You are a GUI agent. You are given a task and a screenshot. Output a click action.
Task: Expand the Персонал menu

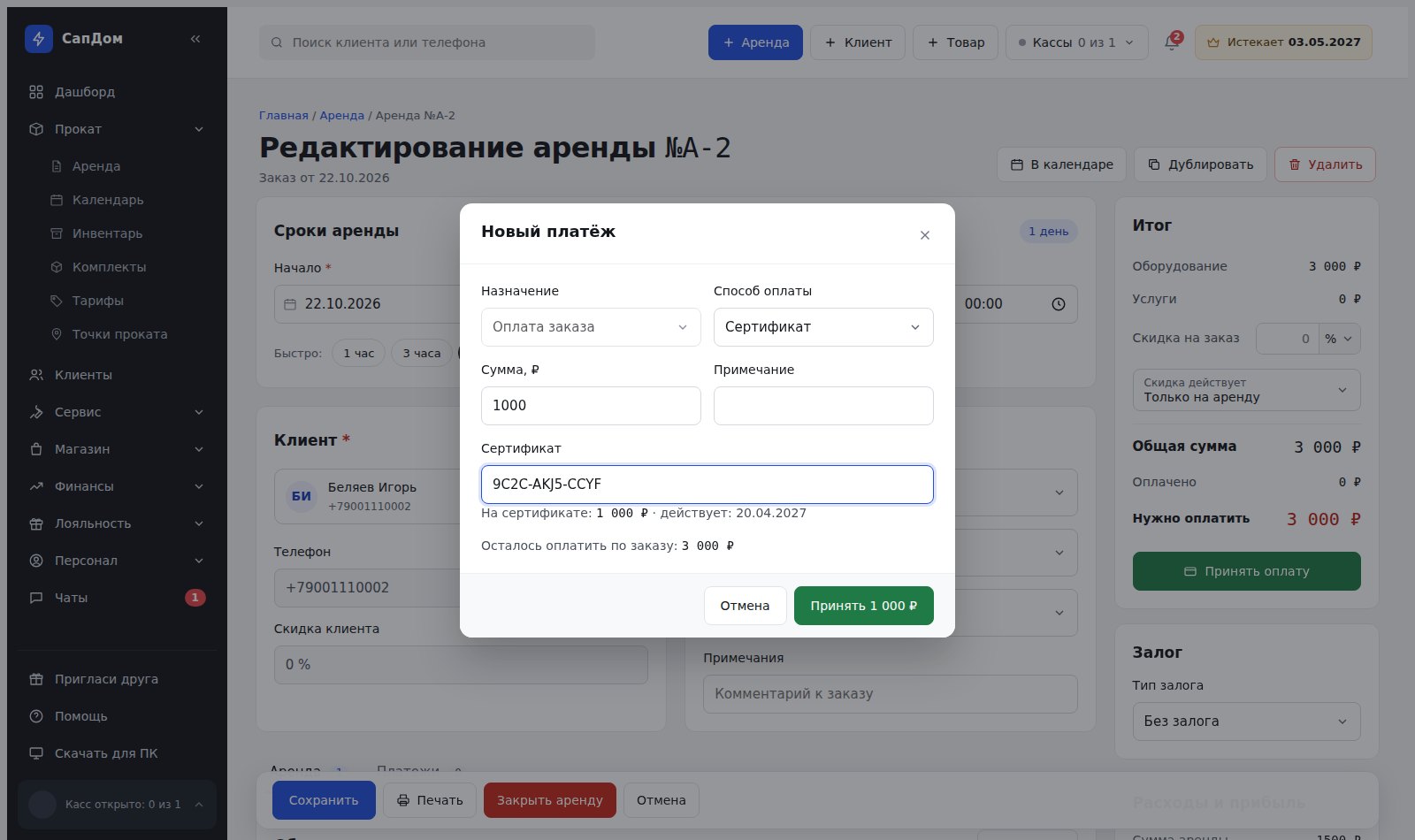coord(117,561)
